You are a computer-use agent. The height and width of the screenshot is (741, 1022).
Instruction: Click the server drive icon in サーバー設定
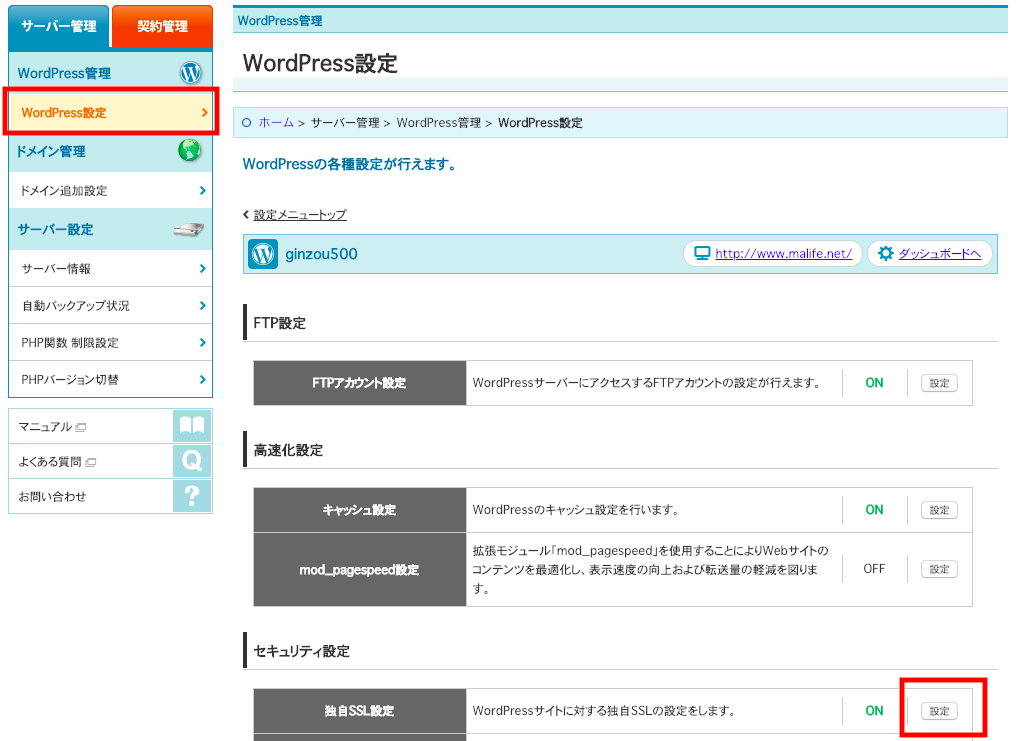(189, 229)
